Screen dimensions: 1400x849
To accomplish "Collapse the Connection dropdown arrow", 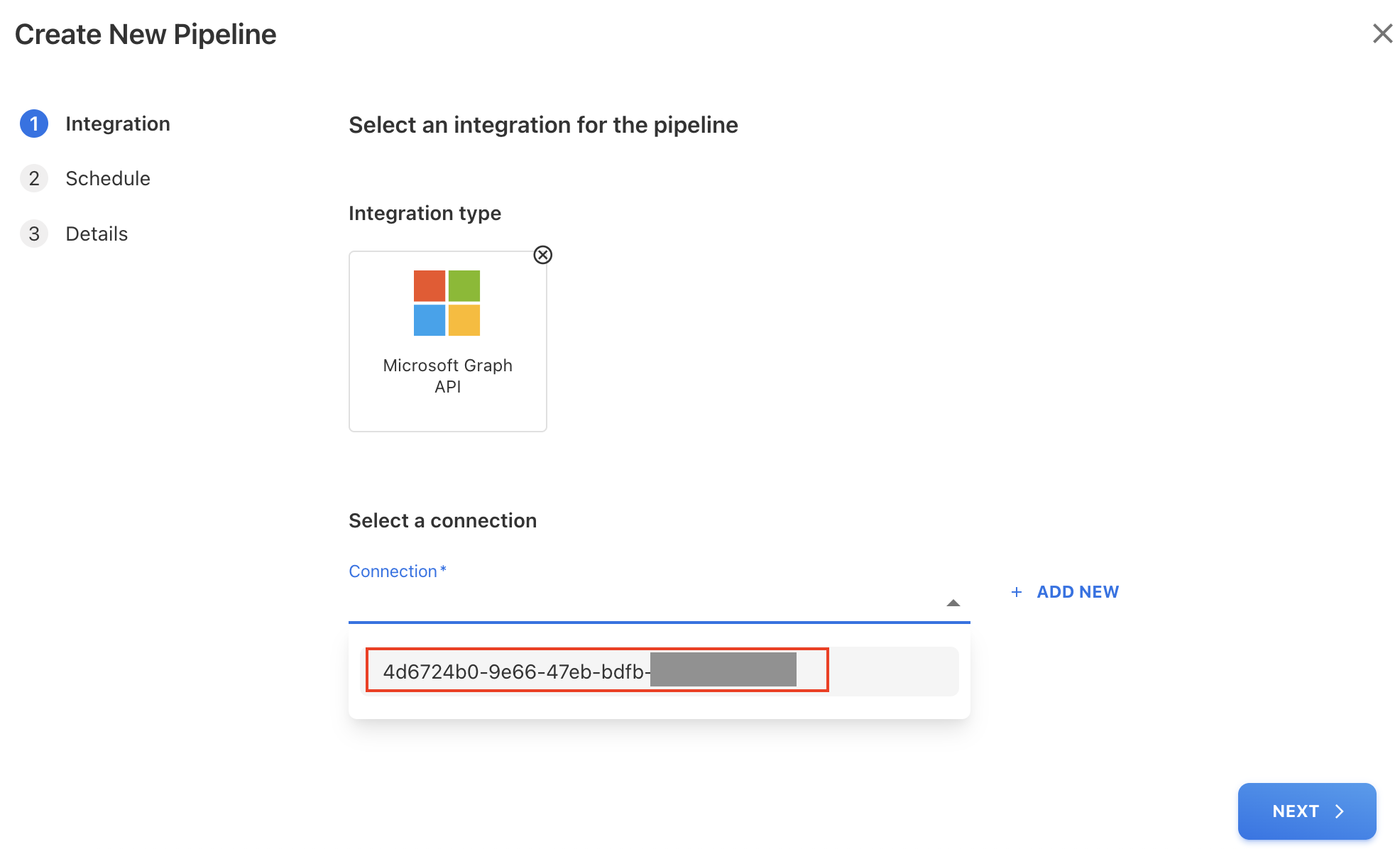I will [x=953, y=603].
